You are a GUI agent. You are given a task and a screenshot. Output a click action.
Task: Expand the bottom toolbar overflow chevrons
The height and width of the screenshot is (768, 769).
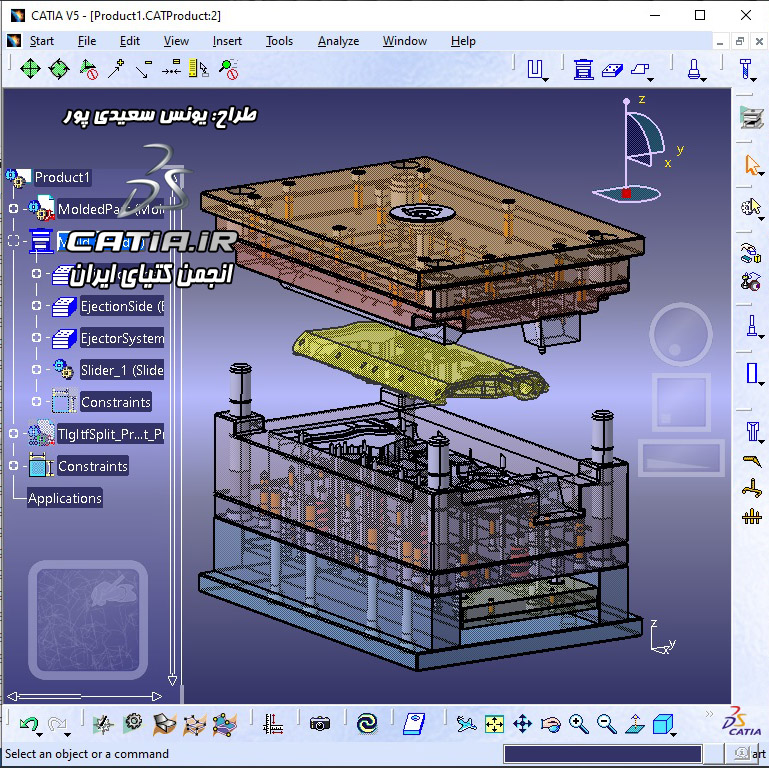click(709, 714)
